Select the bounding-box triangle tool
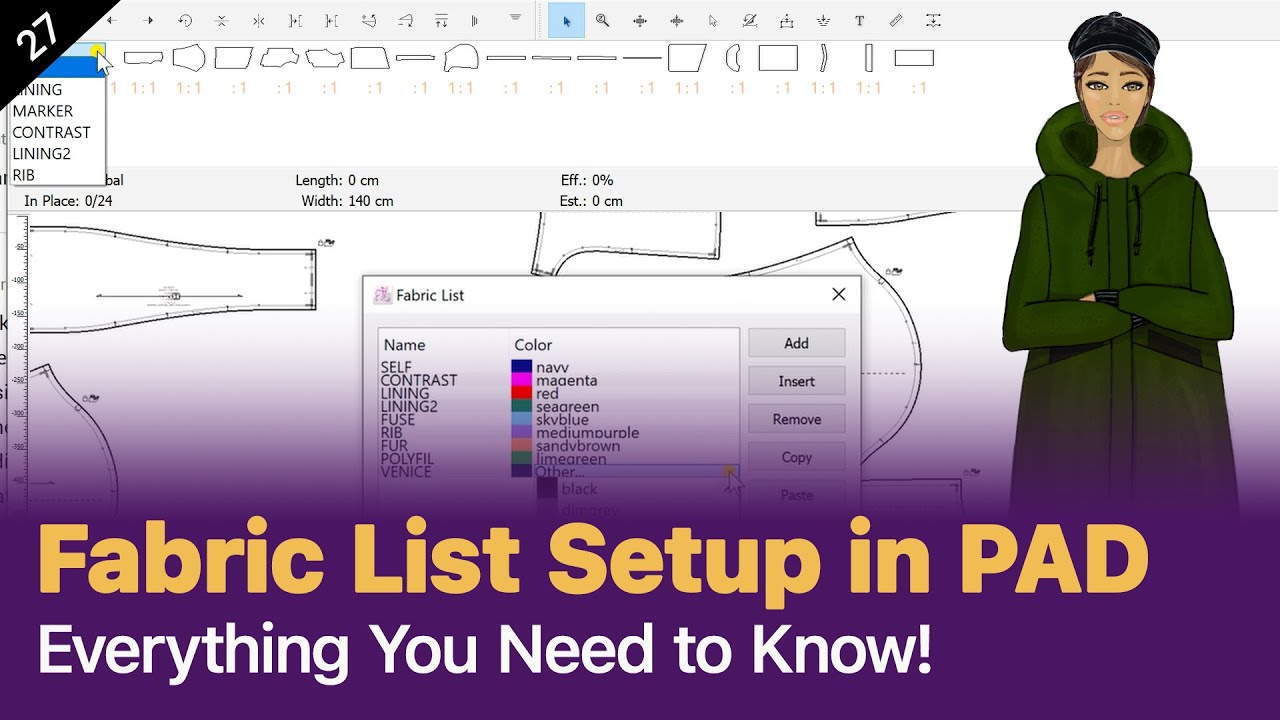Viewport: 1280px width, 720px height. (786, 20)
